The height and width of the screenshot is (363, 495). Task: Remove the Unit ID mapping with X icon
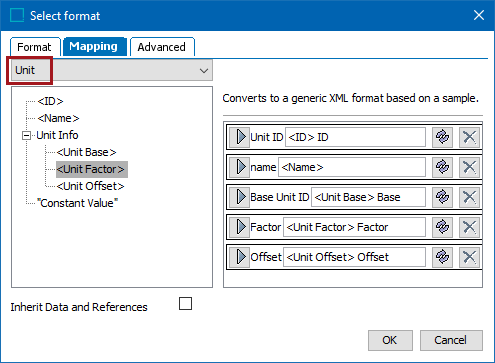tap(469, 137)
